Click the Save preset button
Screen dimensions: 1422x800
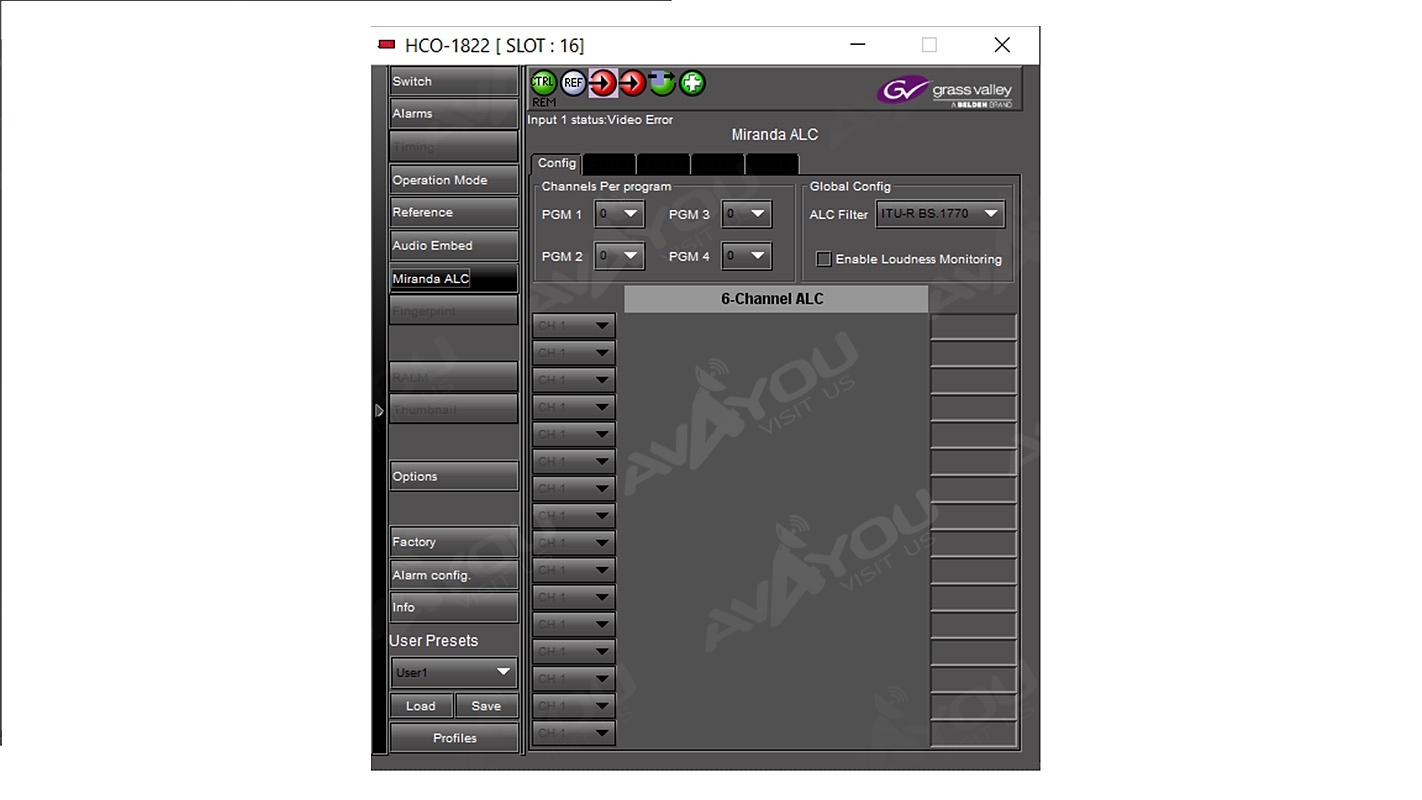486,706
